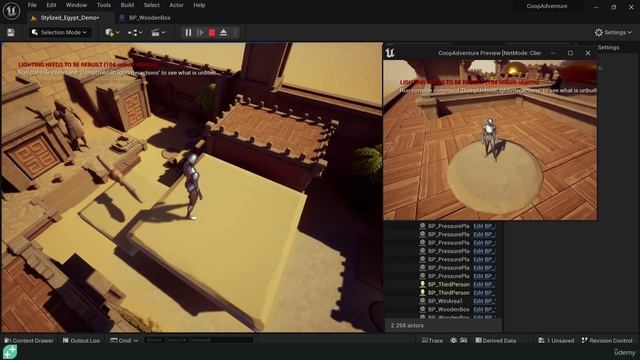Open play options via the three-dot button
The width and height of the screenshot is (640, 360).
[235, 33]
